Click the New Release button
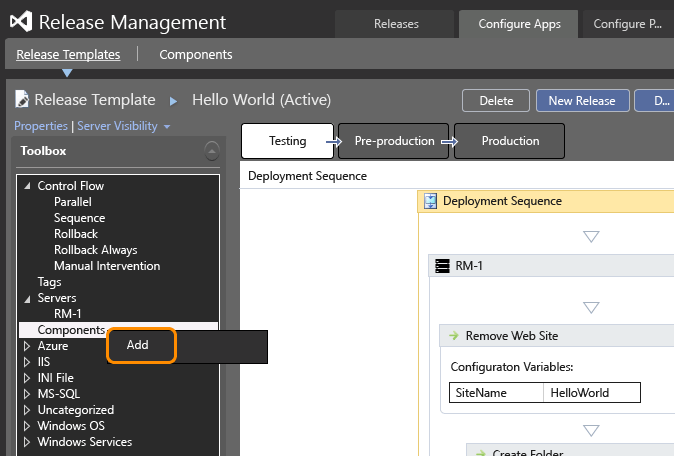 (582, 101)
